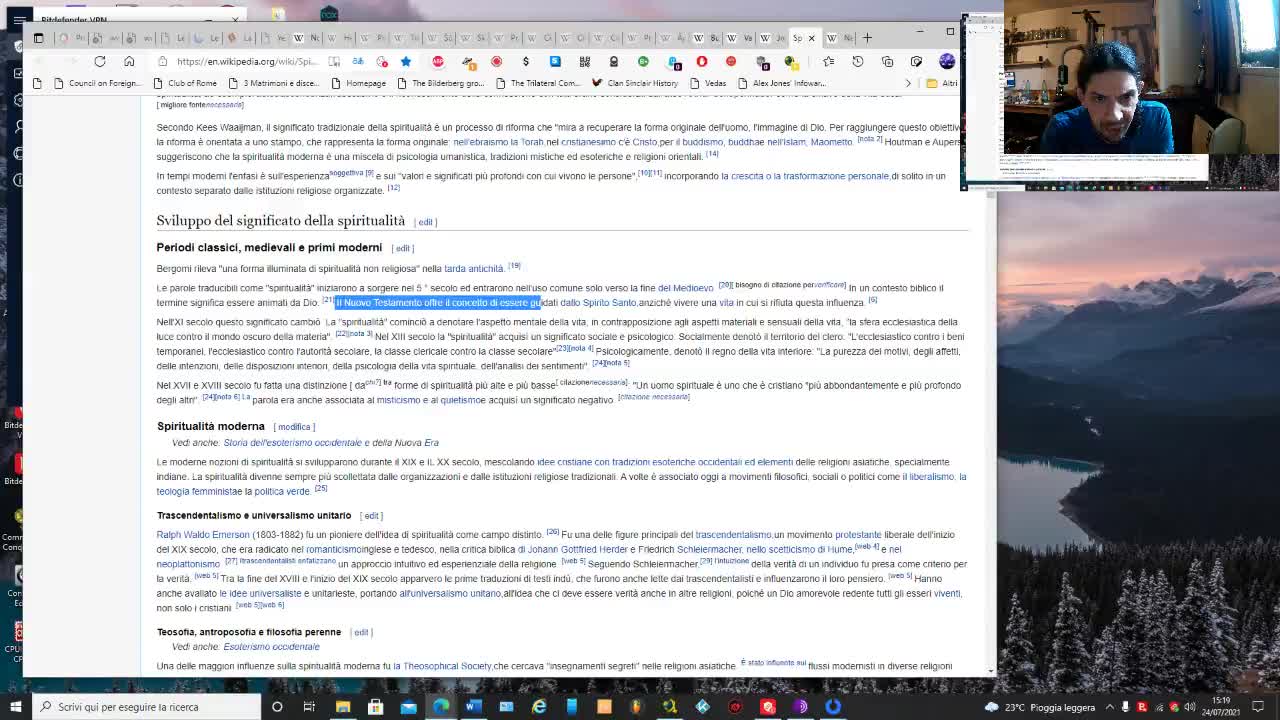Open The Trilateral Com bookmark

click(537, 83)
